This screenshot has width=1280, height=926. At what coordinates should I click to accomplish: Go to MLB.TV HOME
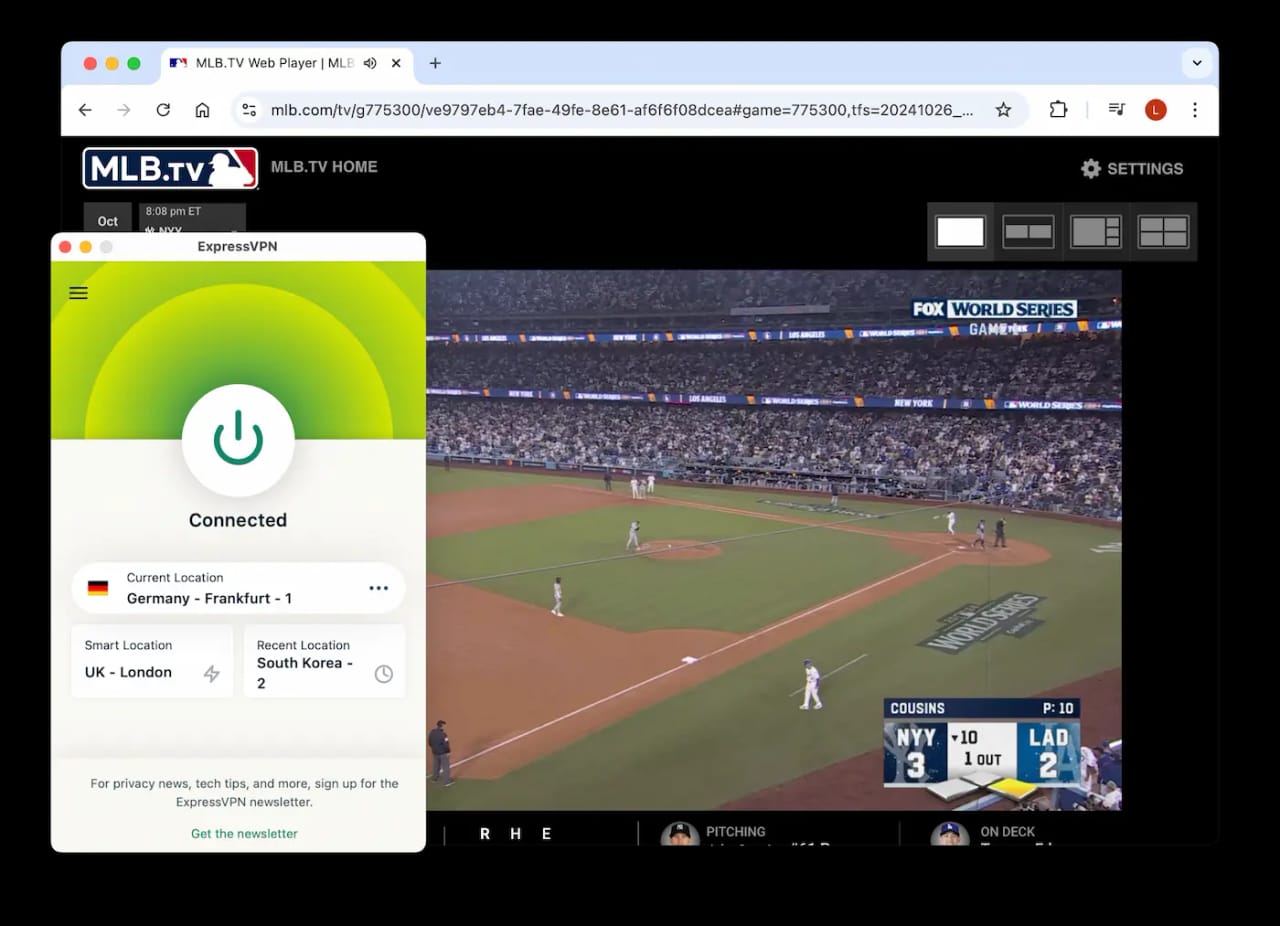(x=324, y=167)
